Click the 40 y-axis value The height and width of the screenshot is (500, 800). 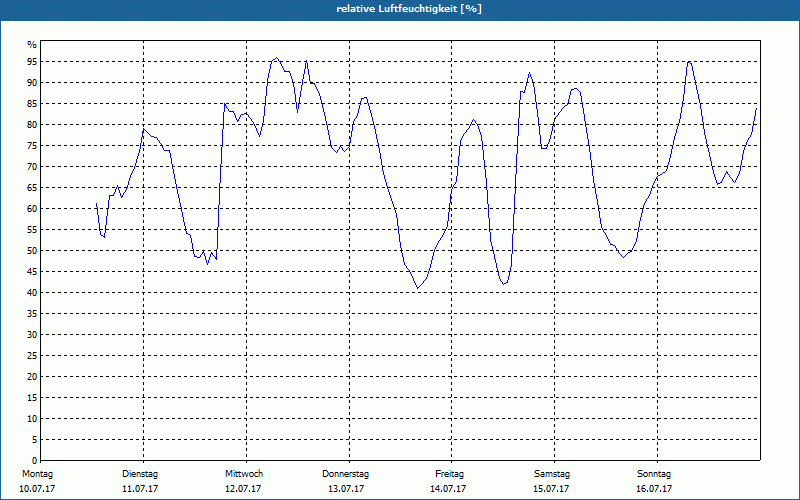[x=32, y=292]
